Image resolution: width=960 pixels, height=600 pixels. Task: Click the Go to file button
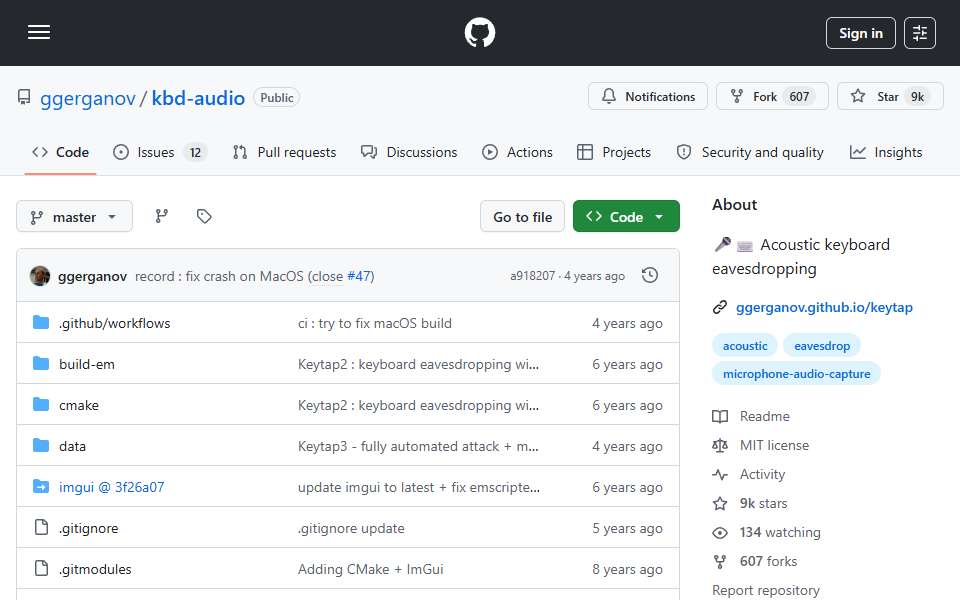point(522,217)
